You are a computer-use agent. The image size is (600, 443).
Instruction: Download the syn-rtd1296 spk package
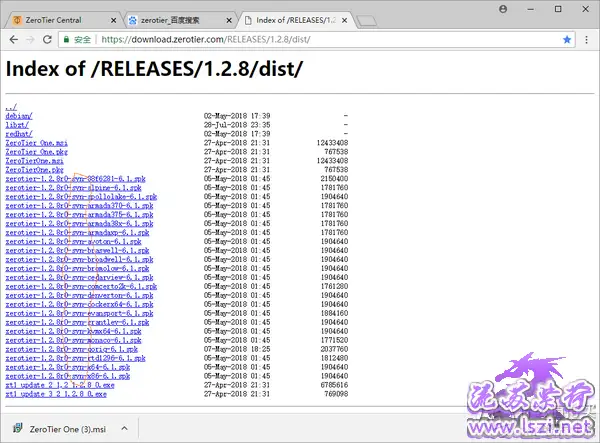(x=75, y=358)
